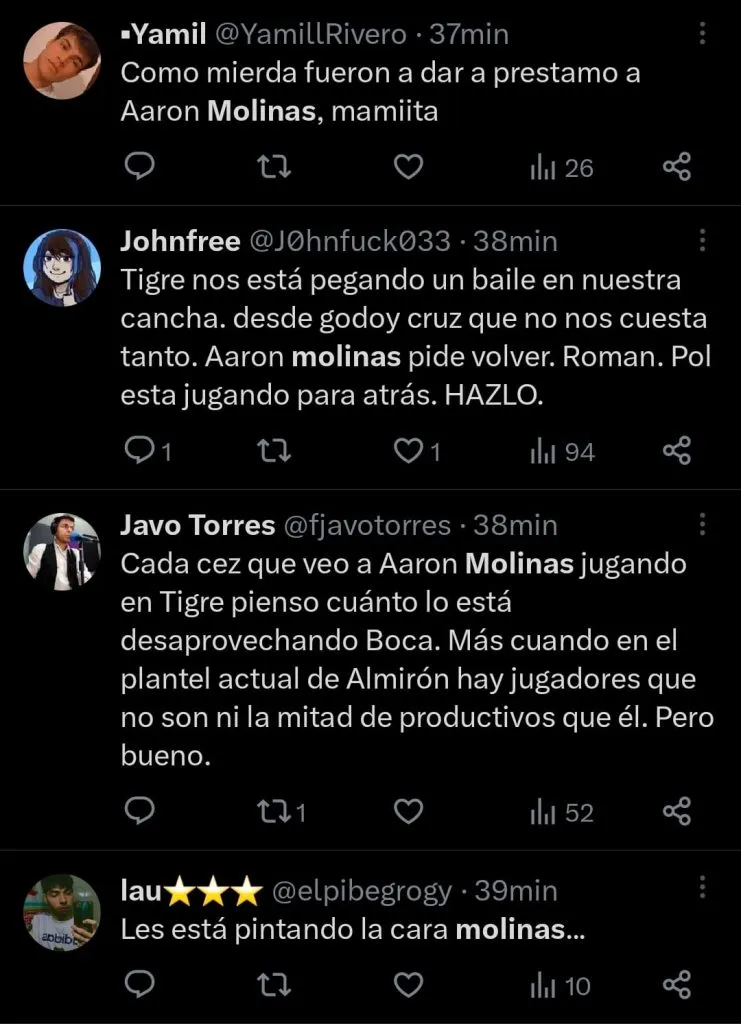The width and height of the screenshot is (741, 1024).
Task: Open more options for Johnfree's tweet
Action: [702, 241]
